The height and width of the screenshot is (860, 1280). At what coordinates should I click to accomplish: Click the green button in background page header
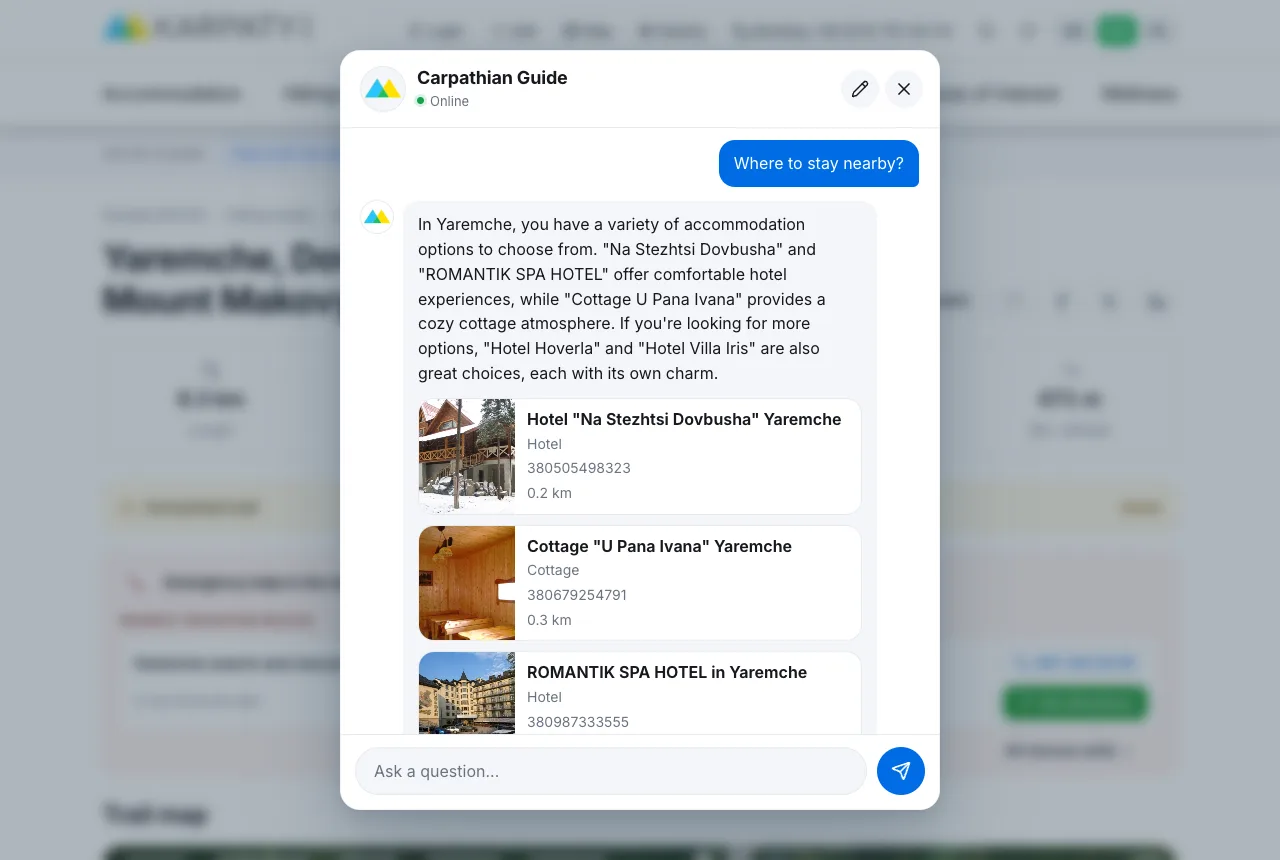pos(1117,31)
